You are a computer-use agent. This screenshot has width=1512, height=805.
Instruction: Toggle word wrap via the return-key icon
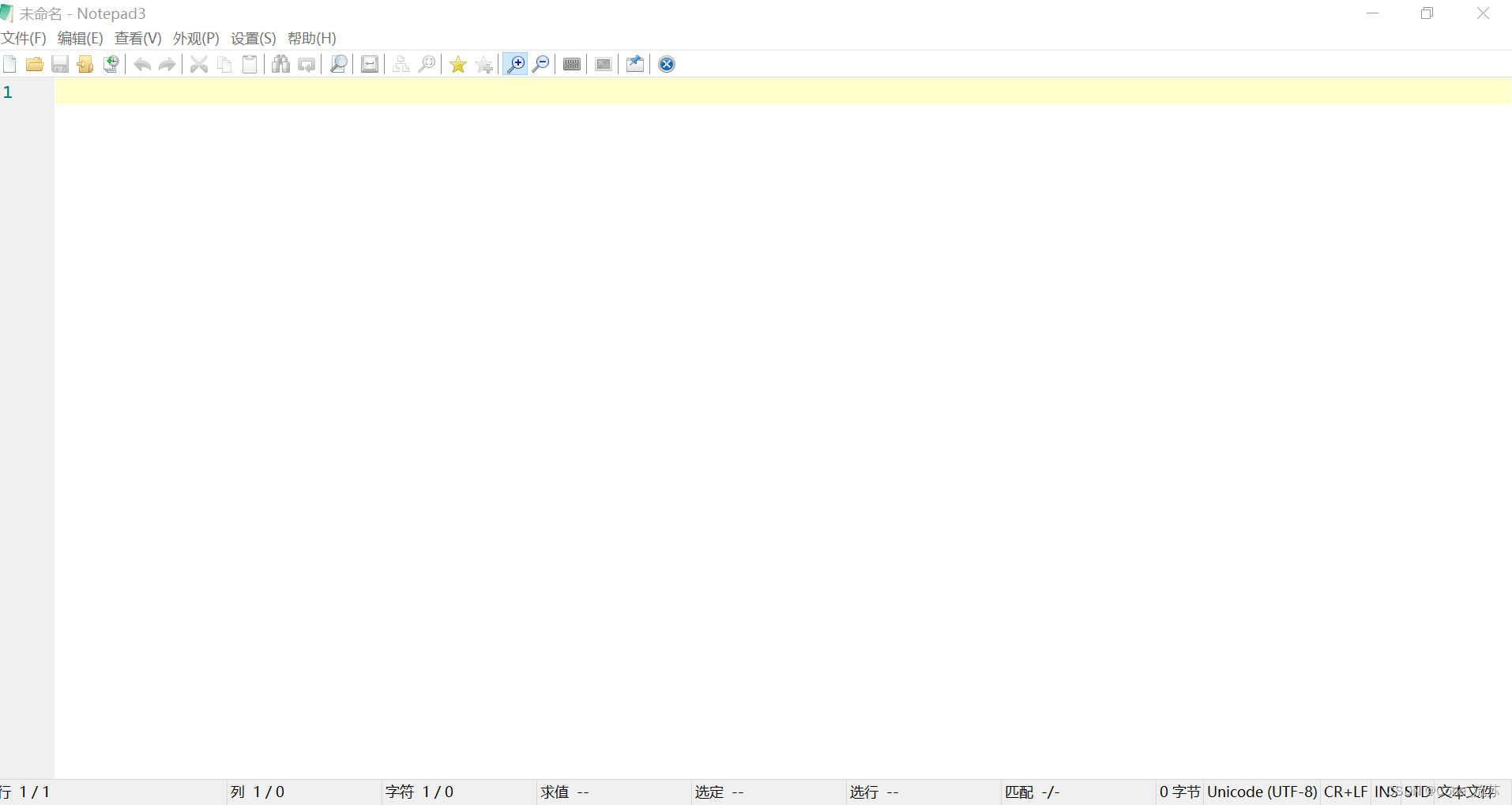pos(370,64)
